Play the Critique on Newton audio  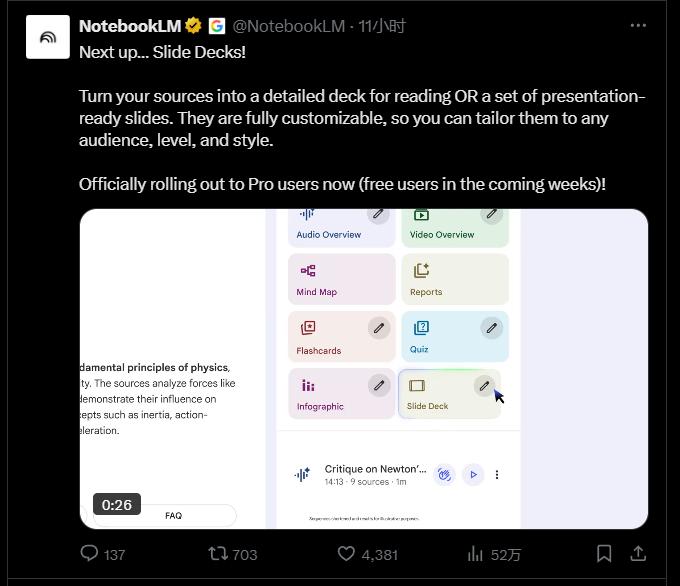[x=474, y=475]
